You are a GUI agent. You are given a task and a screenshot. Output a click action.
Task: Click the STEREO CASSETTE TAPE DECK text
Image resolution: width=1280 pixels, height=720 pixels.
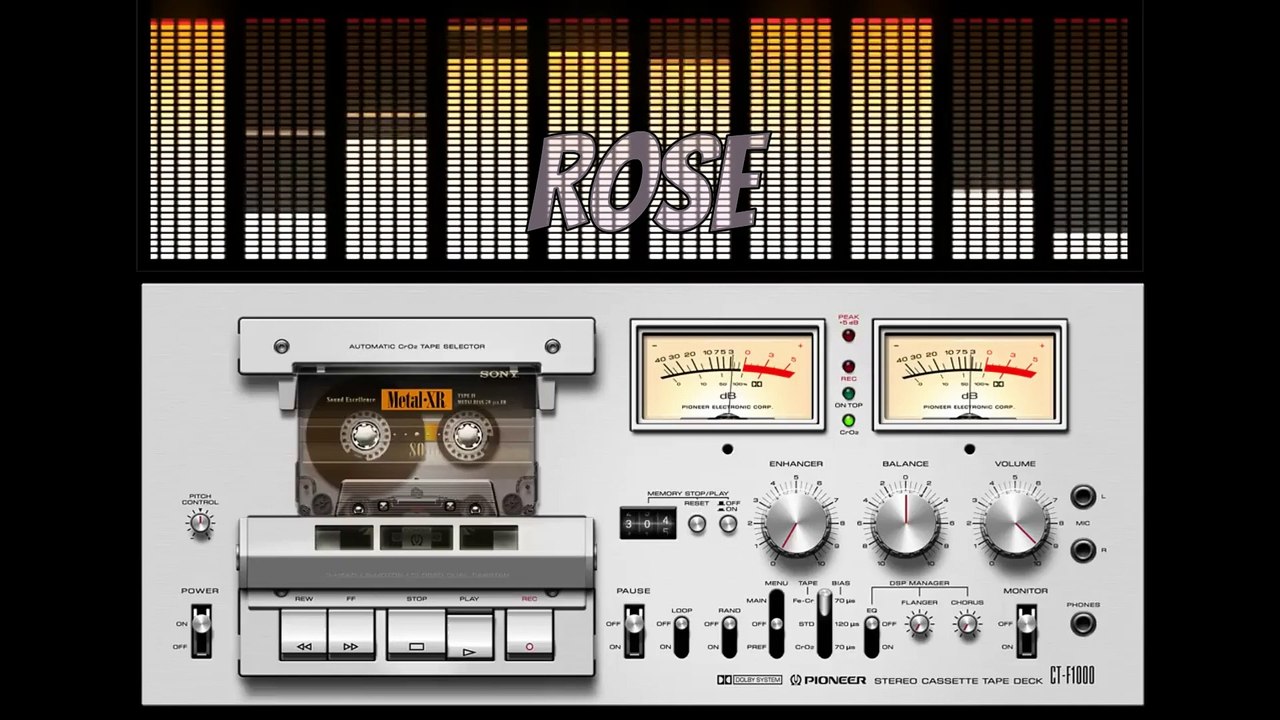click(x=957, y=681)
